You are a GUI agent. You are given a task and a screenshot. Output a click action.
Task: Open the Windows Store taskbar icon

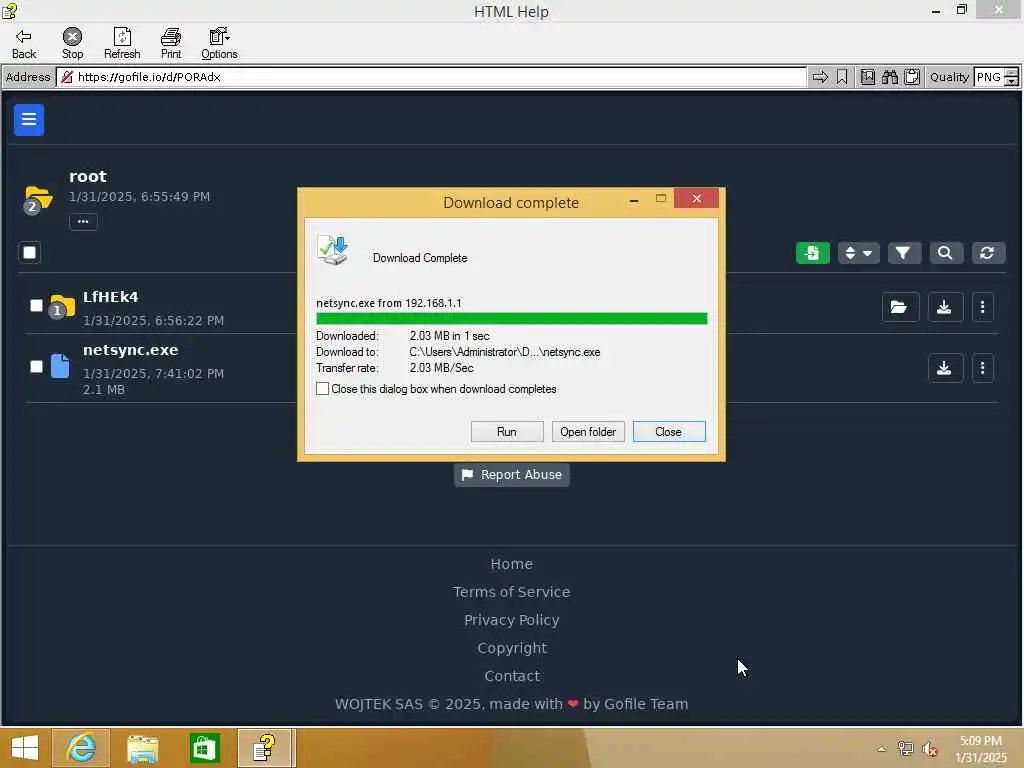(204, 748)
